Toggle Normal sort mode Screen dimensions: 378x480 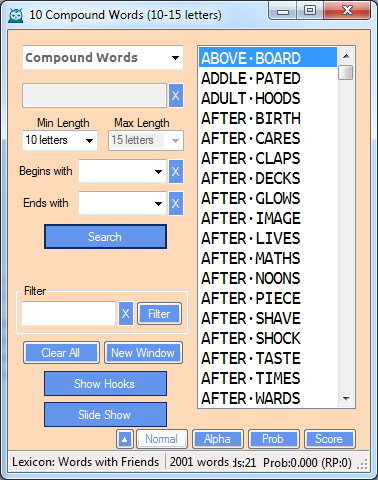coord(162,439)
